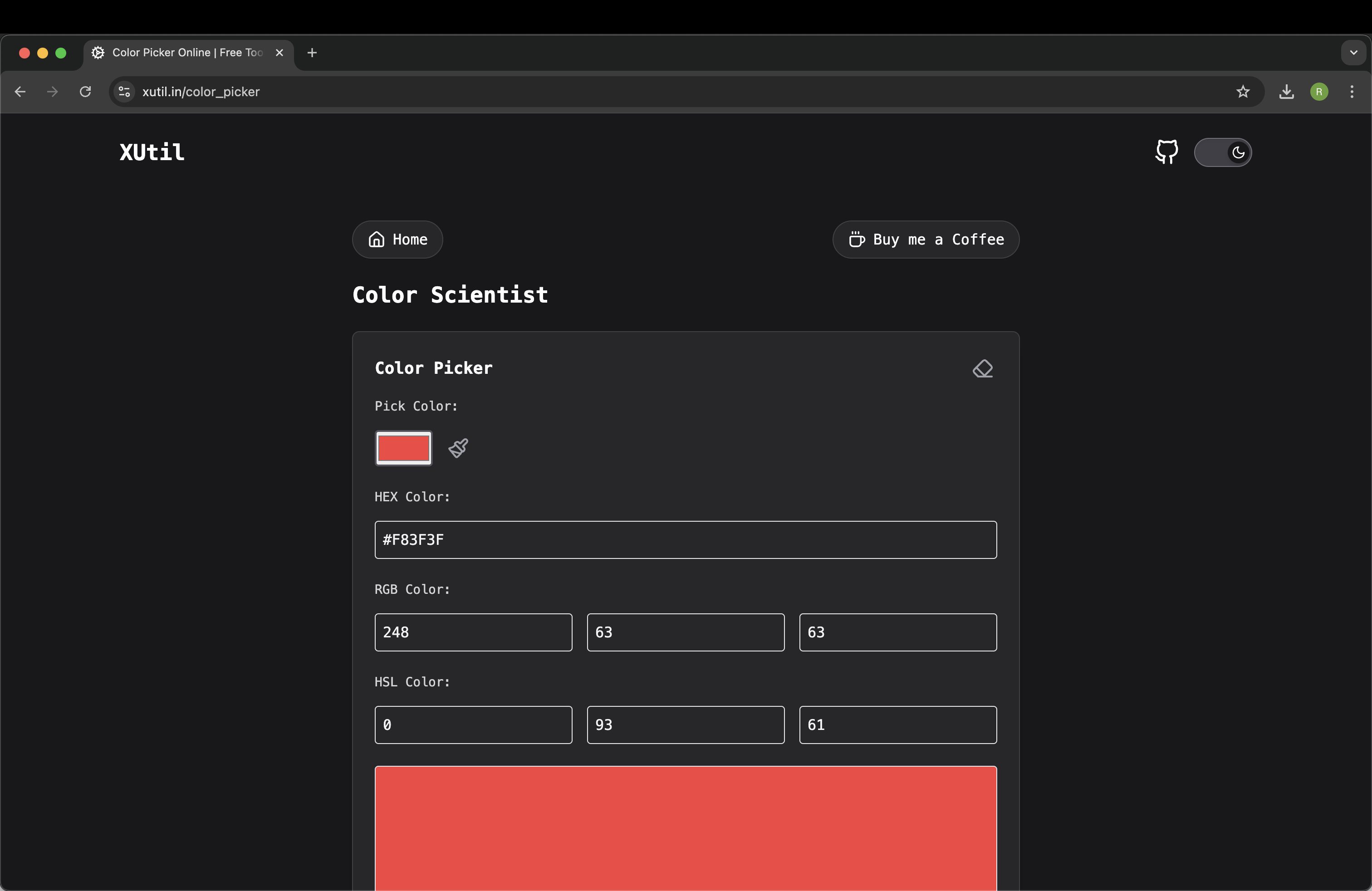The image size is (1372, 891).
Task: Open the Chrome profile avatar
Action: (1319, 92)
